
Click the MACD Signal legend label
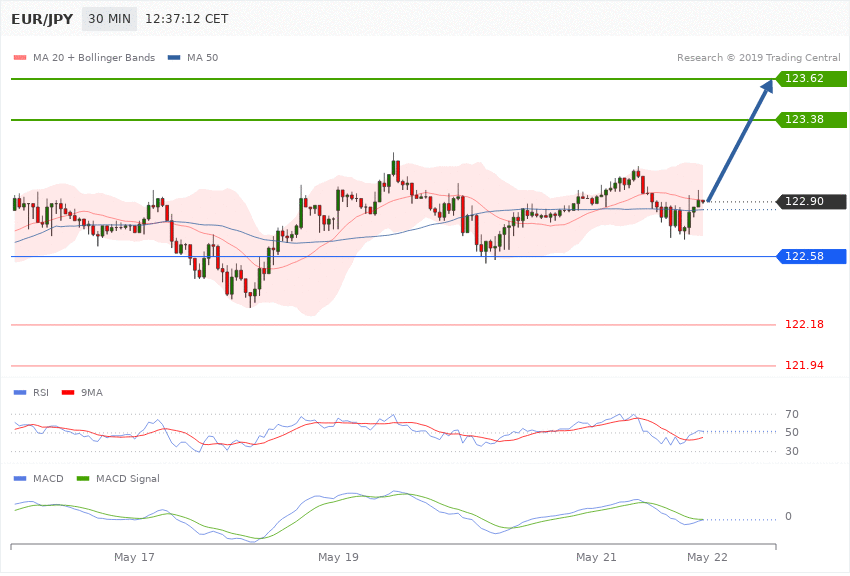(x=128, y=478)
